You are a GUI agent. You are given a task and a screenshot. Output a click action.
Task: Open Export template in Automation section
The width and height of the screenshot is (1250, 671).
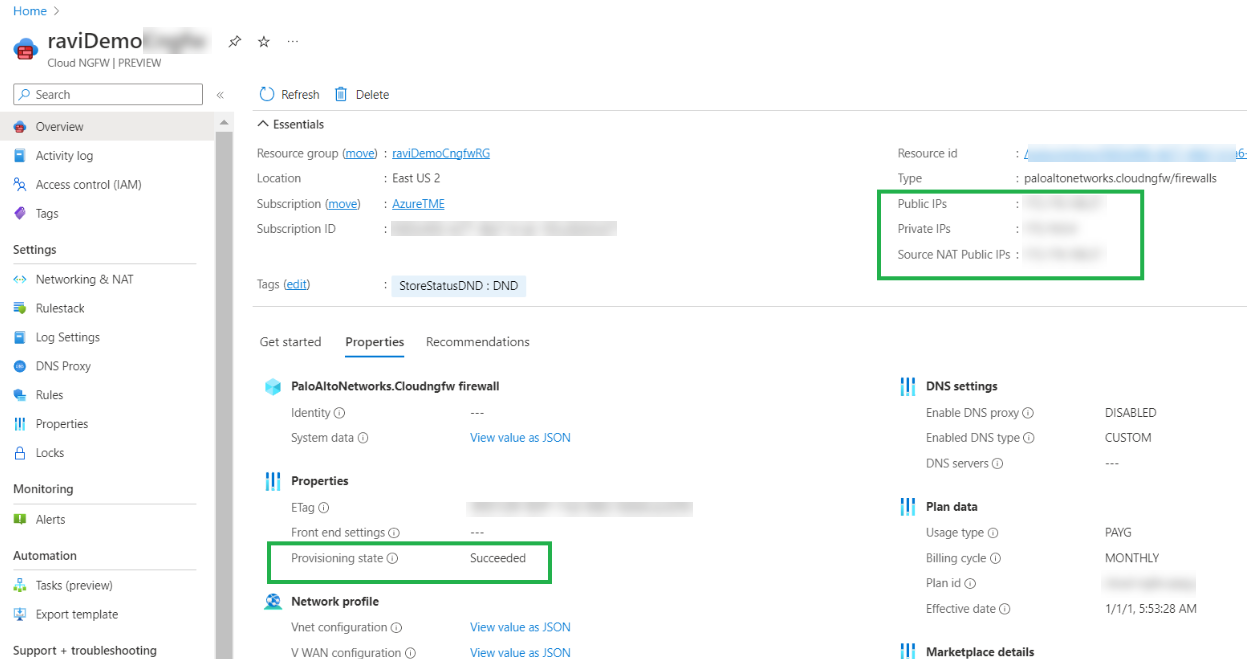tap(76, 614)
